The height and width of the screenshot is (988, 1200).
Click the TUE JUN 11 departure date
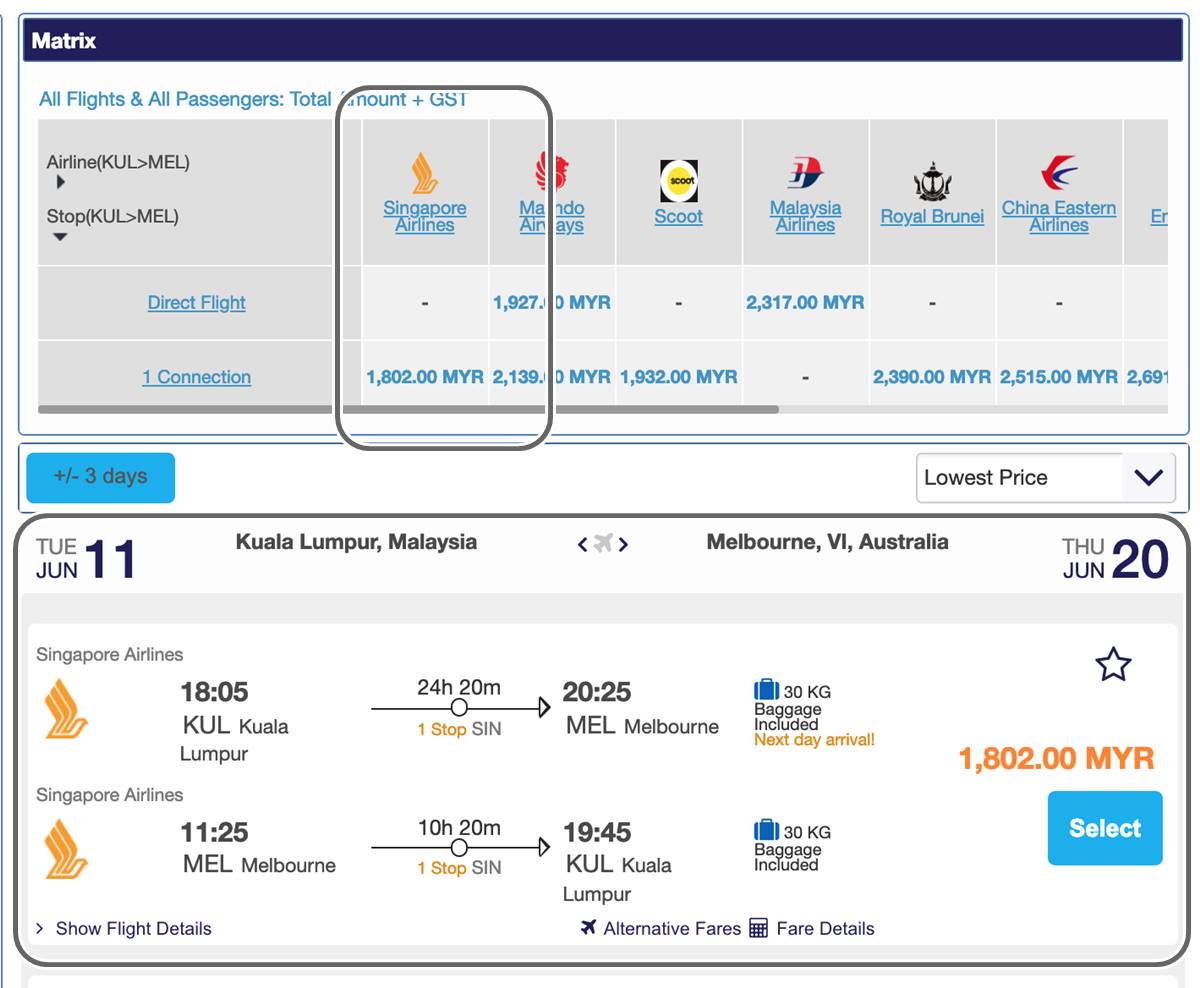click(x=86, y=559)
